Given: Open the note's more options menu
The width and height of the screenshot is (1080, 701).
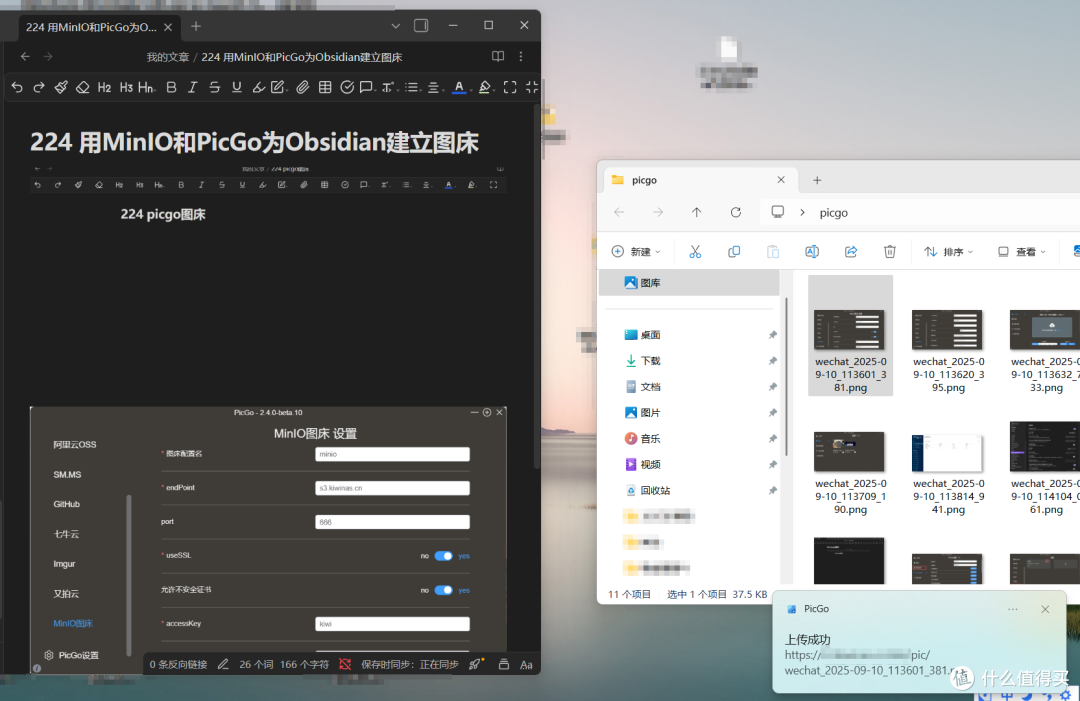Looking at the screenshot, I should pyautogui.click(x=521, y=56).
